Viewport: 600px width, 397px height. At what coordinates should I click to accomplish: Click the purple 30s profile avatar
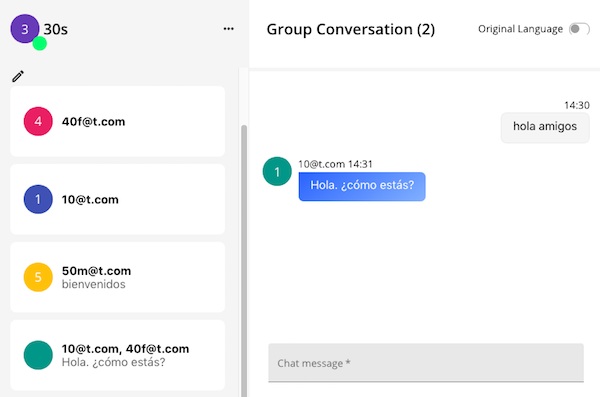tap(25, 29)
